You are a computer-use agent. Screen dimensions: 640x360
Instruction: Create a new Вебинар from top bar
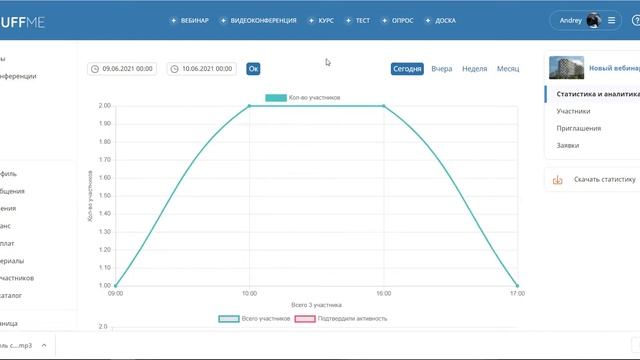190,20
